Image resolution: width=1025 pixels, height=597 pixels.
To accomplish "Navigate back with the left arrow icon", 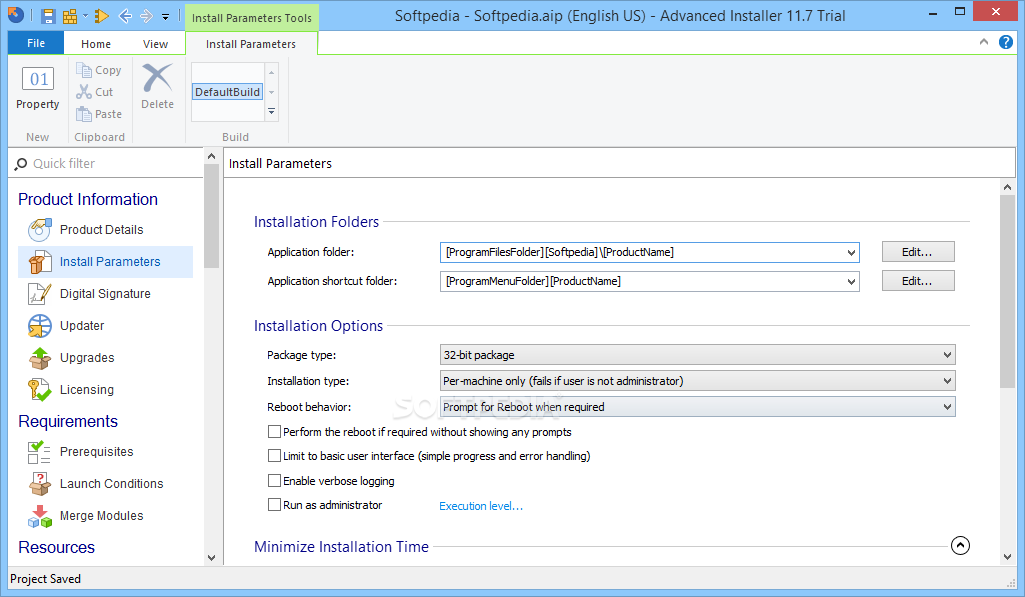I will [126, 16].
